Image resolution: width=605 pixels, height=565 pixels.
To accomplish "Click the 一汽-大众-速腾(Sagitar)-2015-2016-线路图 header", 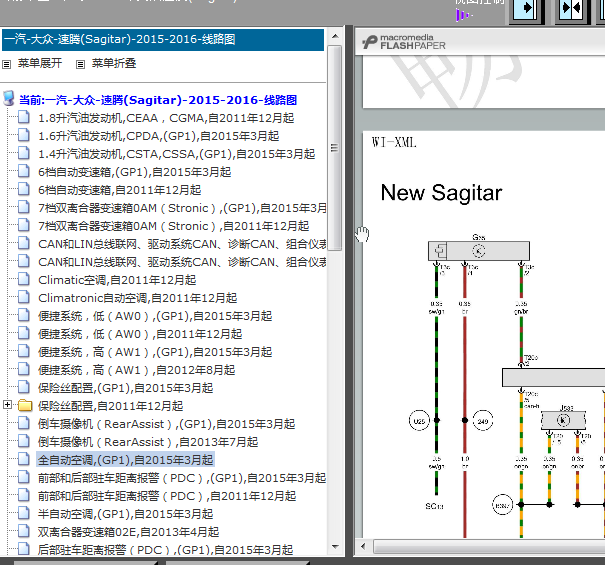I will 163,40.
